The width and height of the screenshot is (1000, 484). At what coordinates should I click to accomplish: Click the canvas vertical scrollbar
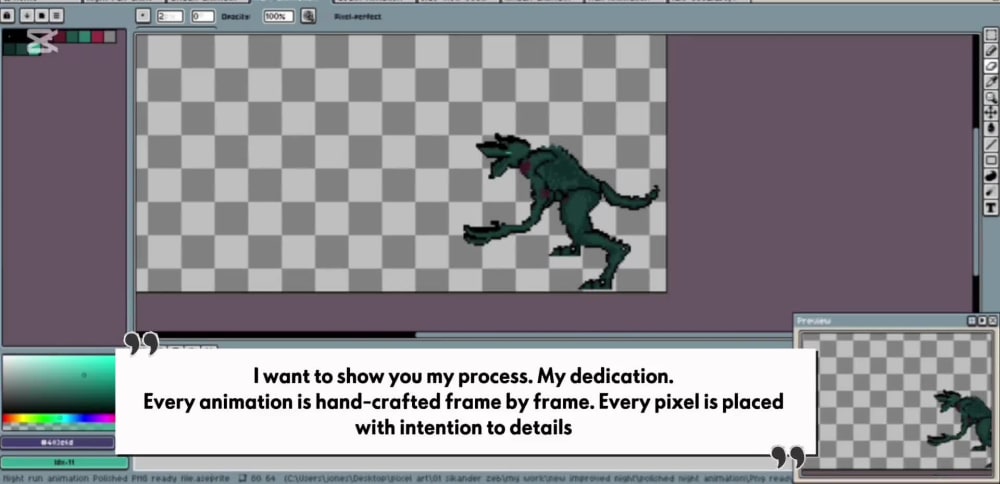coord(975,201)
